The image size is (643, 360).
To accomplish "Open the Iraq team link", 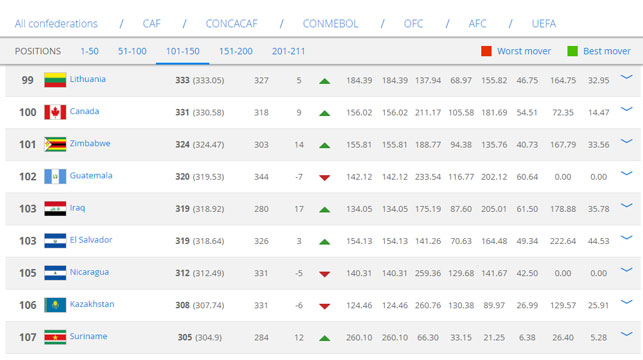I will click(x=77, y=207).
